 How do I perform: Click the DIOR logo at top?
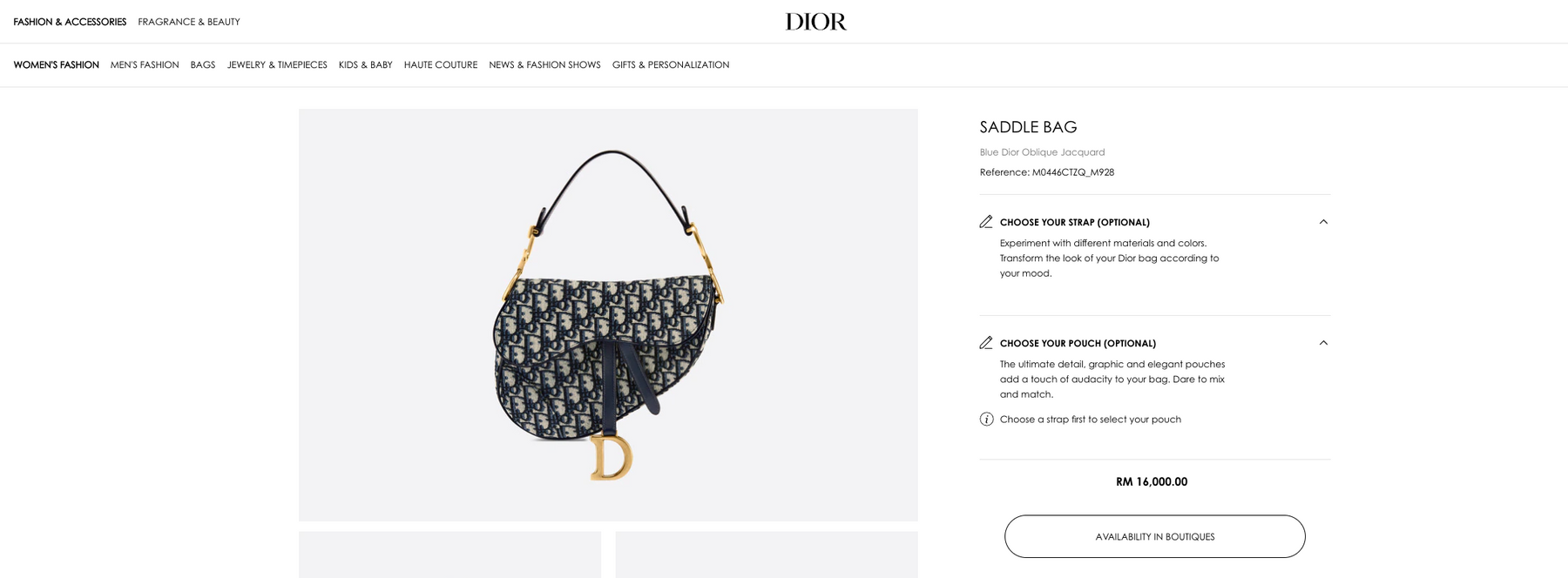[x=815, y=22]
